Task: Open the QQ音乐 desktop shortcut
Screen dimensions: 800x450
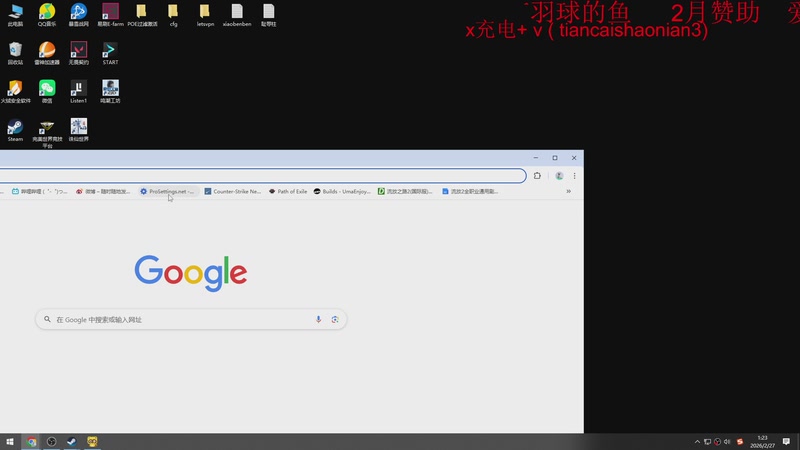Action: pyautogui.click(x=47, y=15)
